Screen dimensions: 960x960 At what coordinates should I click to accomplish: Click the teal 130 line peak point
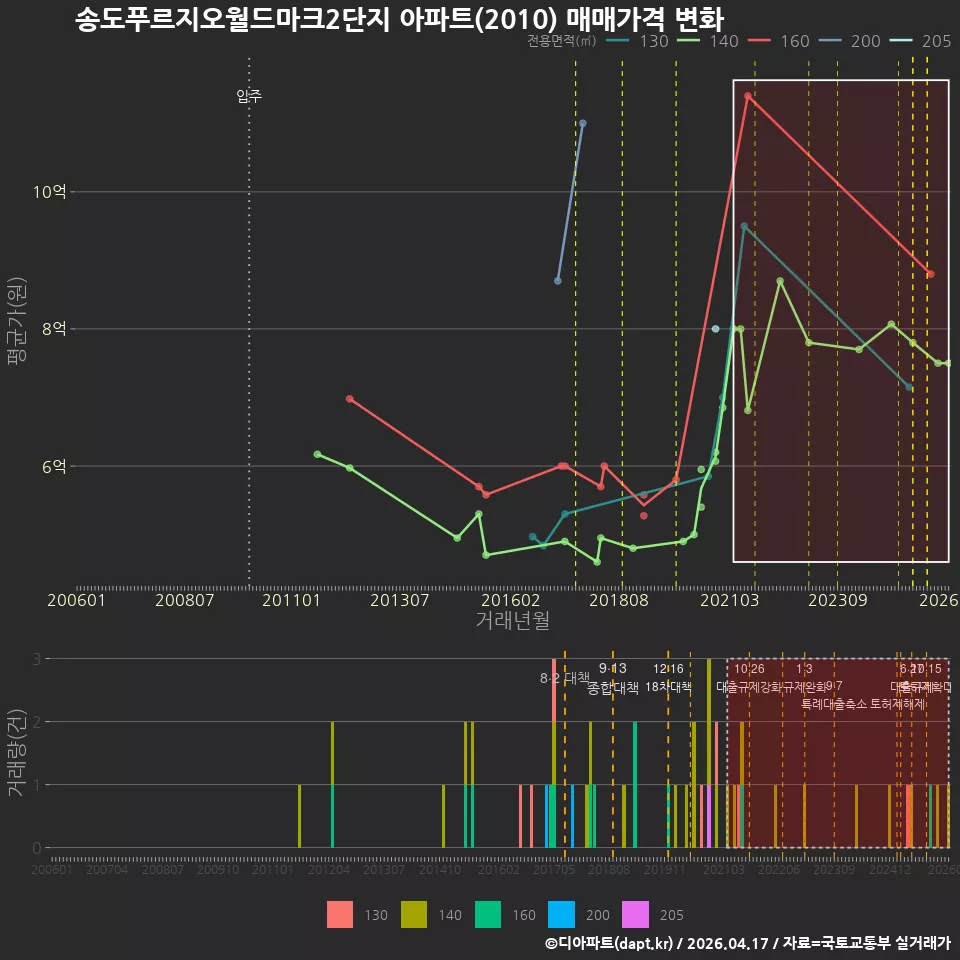click(x=744, y=227)
